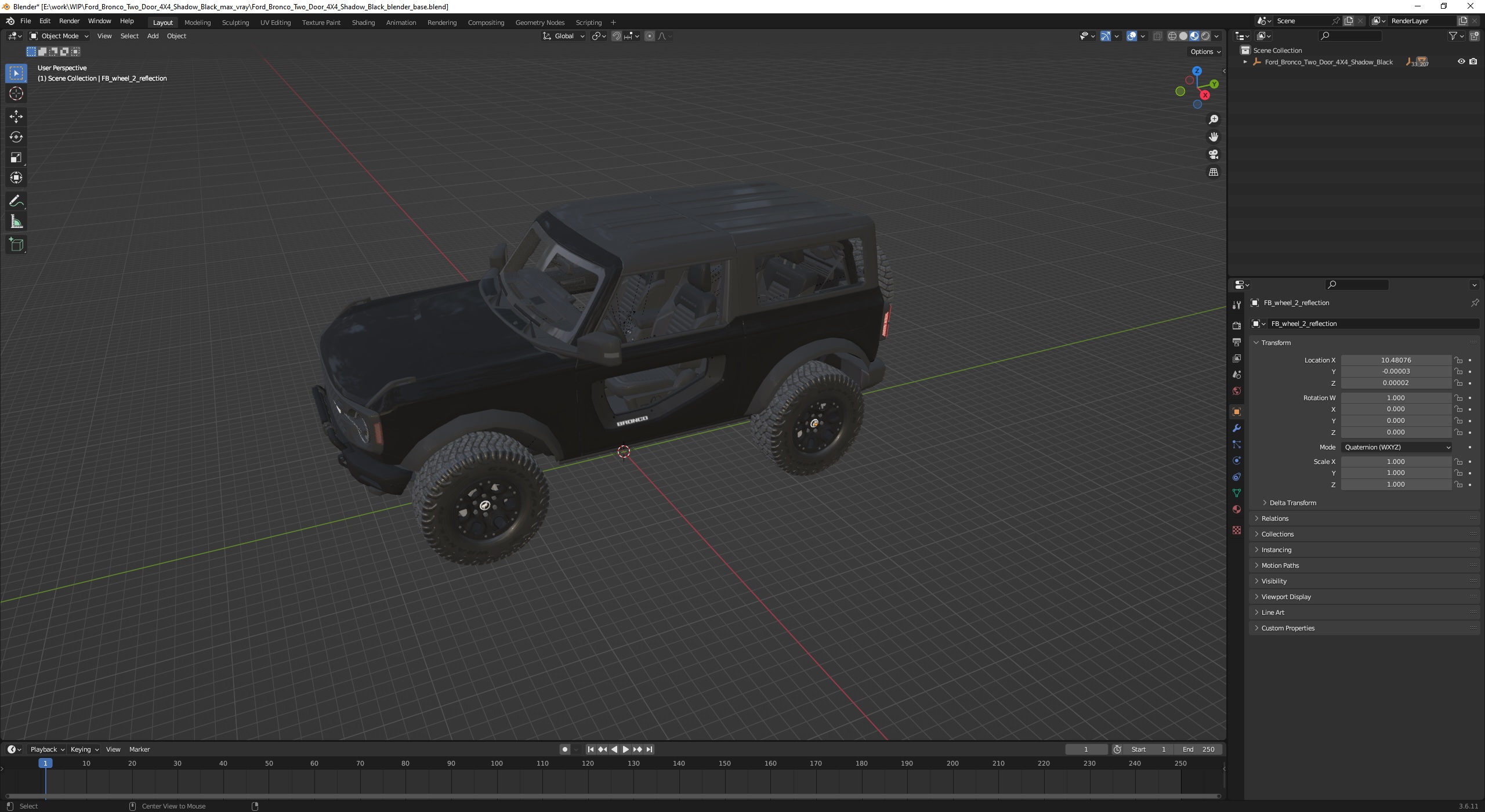This screenshot has width=1485, height=812.
Task: Open the Physics properties tab
Action: pyautogui.click(x=1237, y=461)
